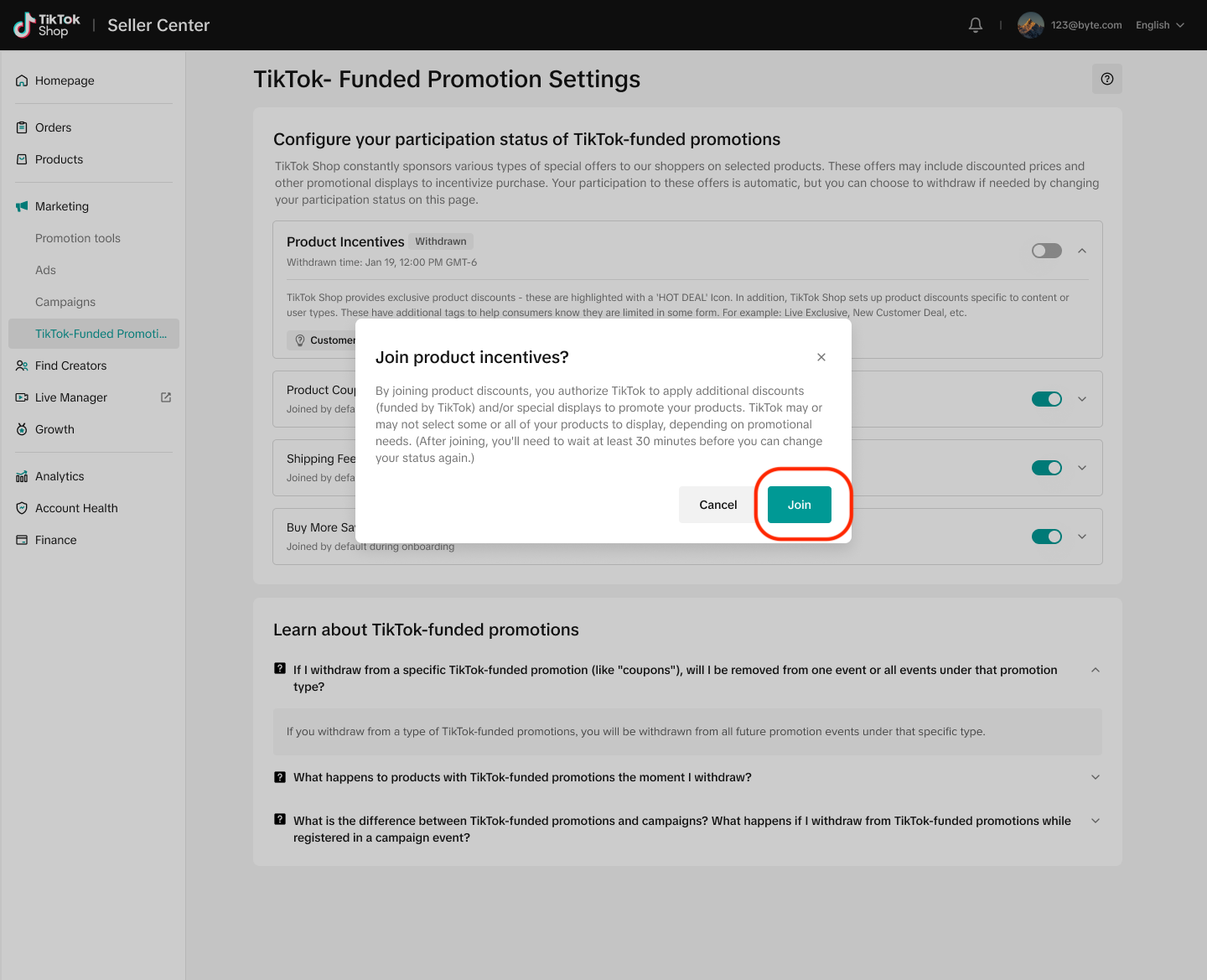The image size is (1207, 980).
Task: Open the English language dropdown
Action: pyautogui.click(x=1160, y=25)
